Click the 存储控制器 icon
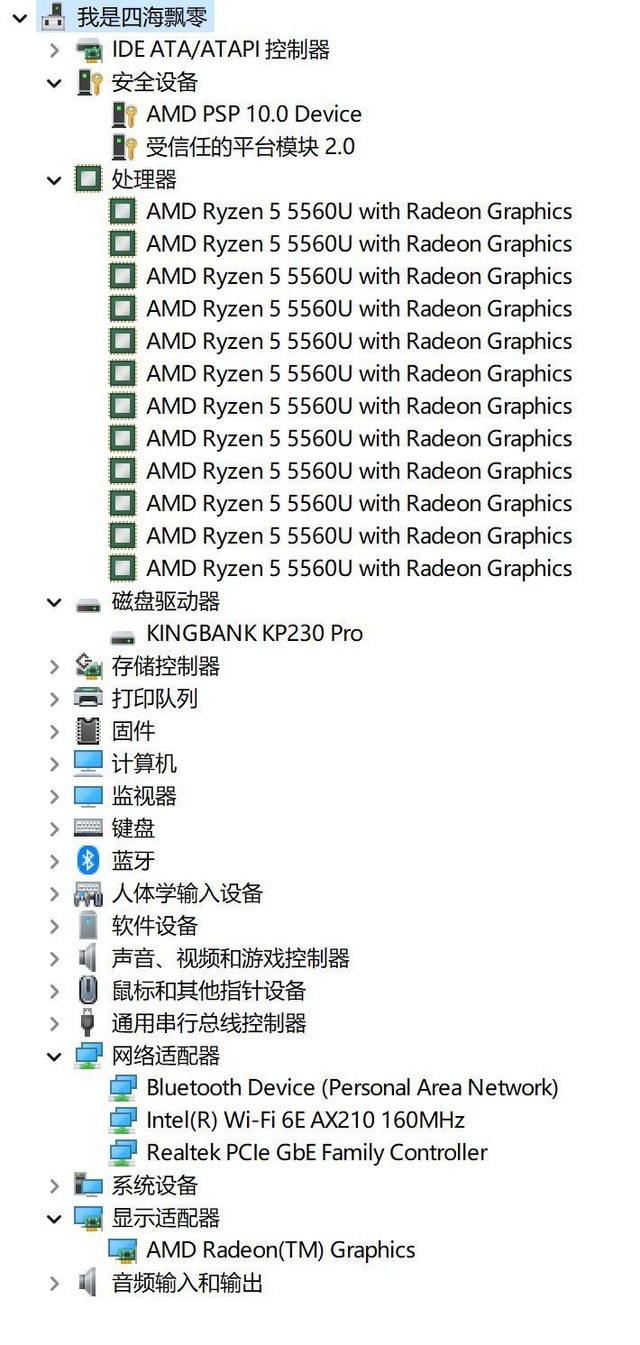Image resolution: width=640 pixels, height=1345 pixels. point(88,666)
